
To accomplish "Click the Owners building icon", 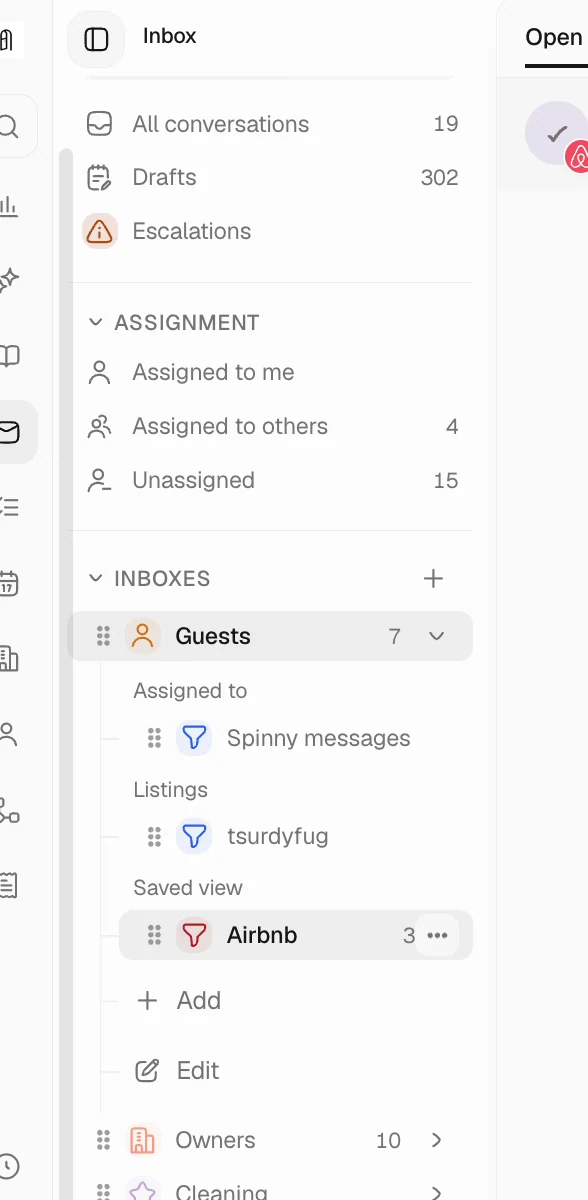I will pos(142,1140).
